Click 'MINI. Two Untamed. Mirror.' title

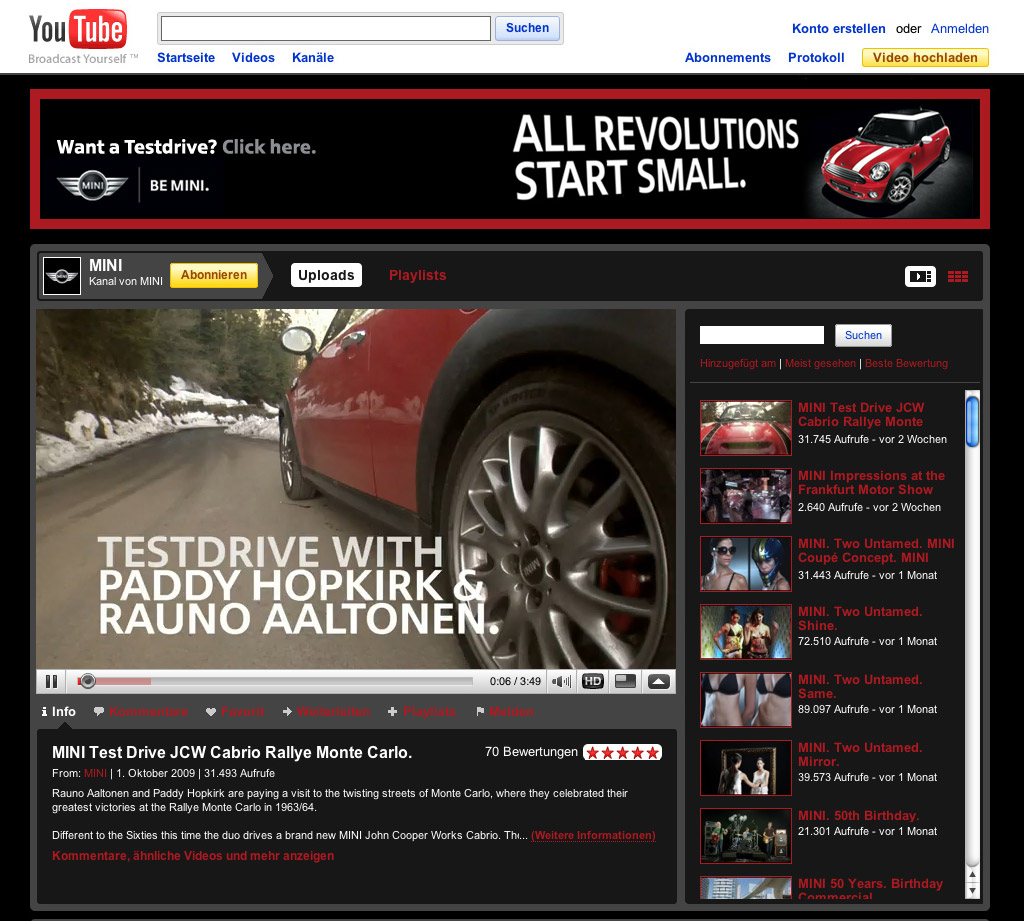tap(860, 754)
